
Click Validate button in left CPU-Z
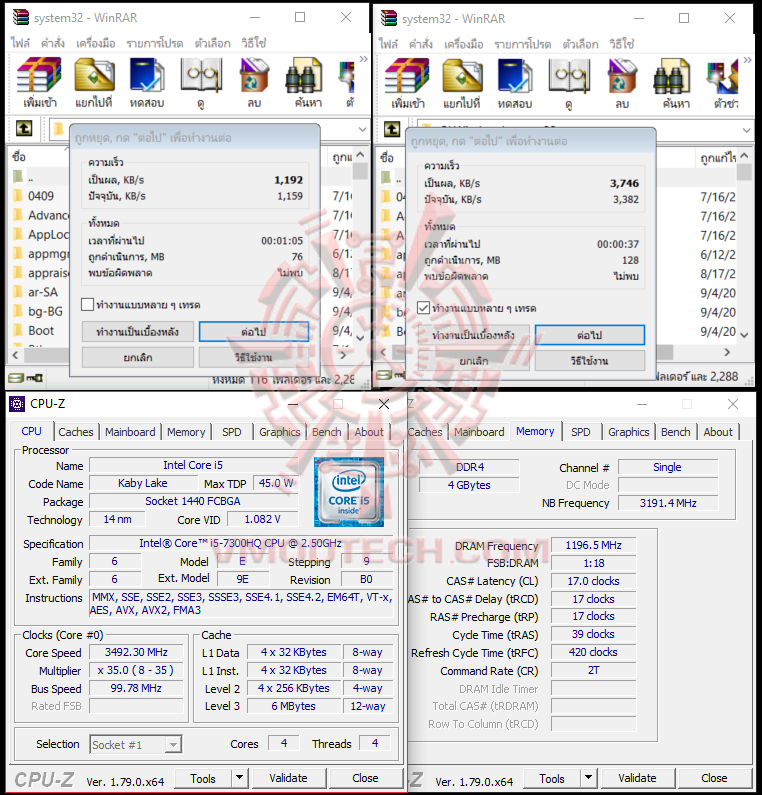point(288,778)
